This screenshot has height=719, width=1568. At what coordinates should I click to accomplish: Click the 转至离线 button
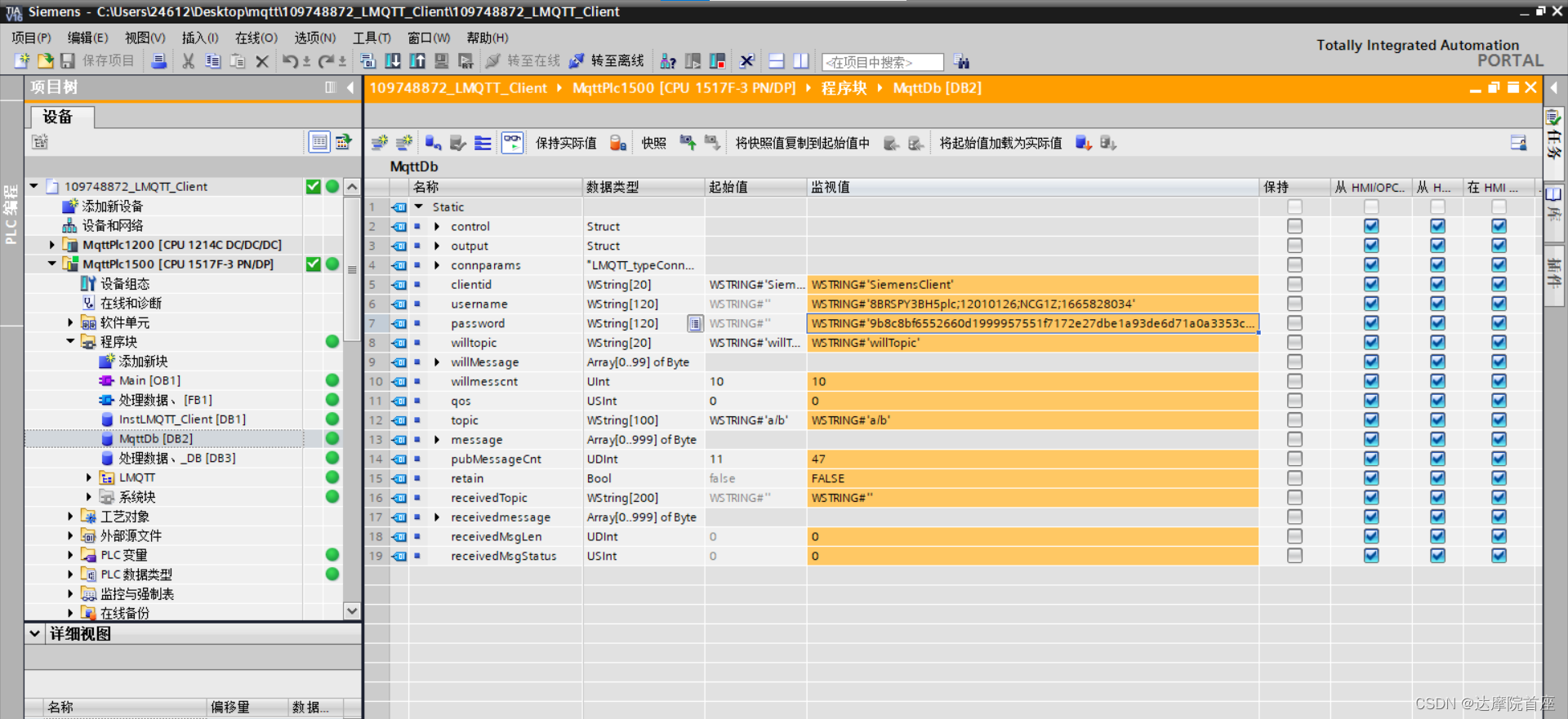pos(607,61)
